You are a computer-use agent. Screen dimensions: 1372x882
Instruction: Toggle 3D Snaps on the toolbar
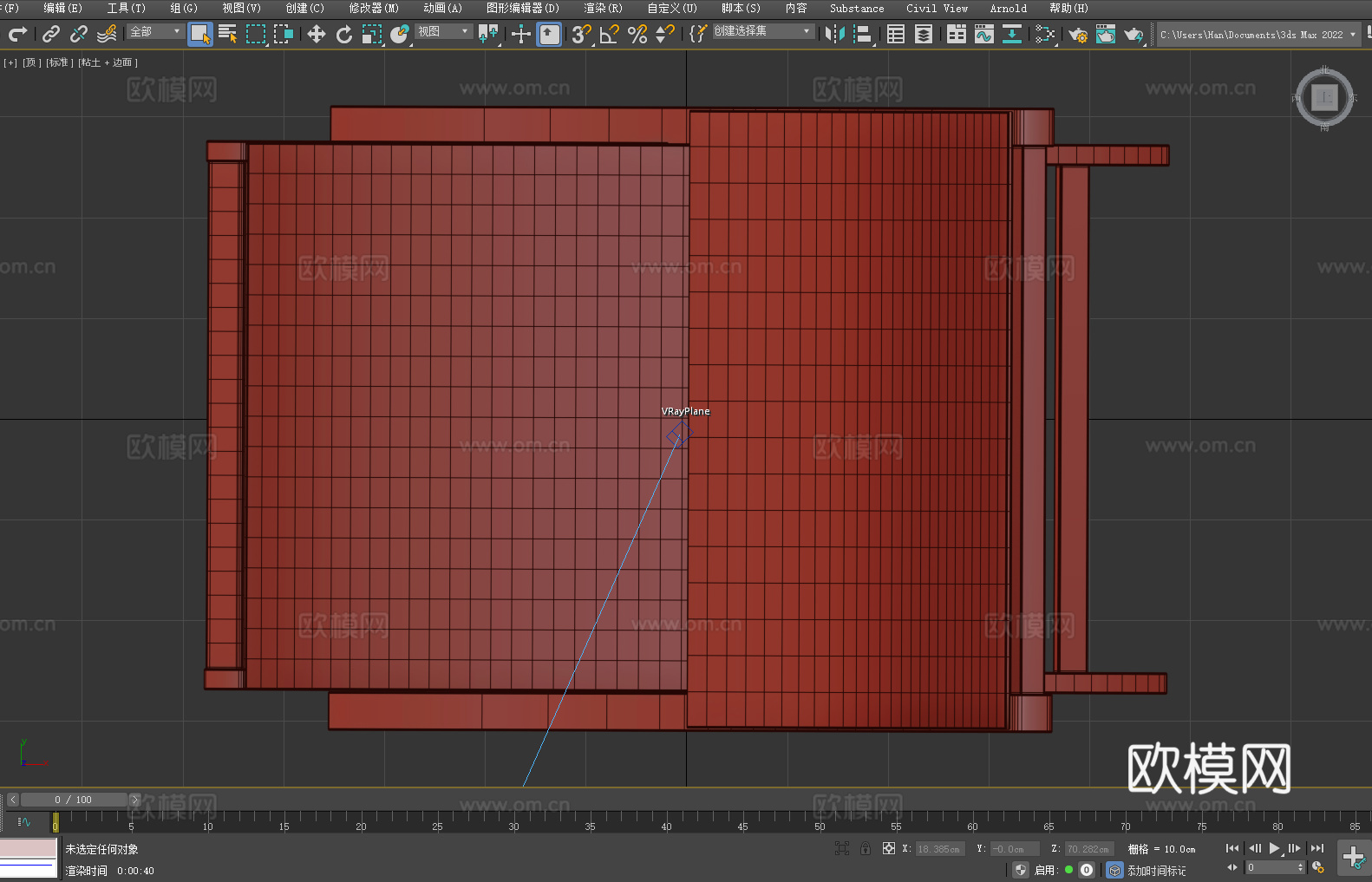582,34
